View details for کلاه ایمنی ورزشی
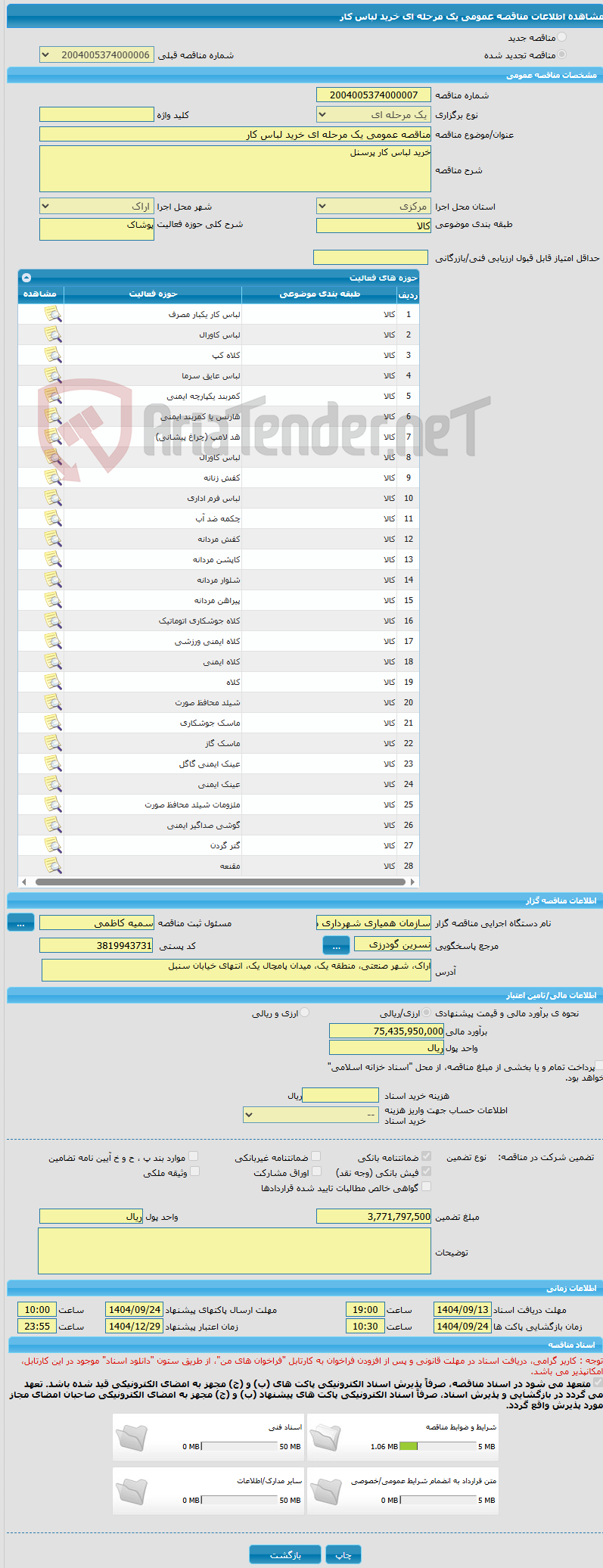The height and width of the screenshot is (1568, 603). tap(53, 641)
